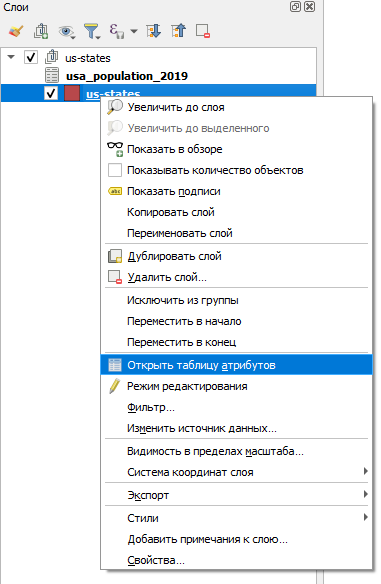381x584 pixels.
Task: Click the Add Group icon in Layers toolbar
Action: pos(41,31)
